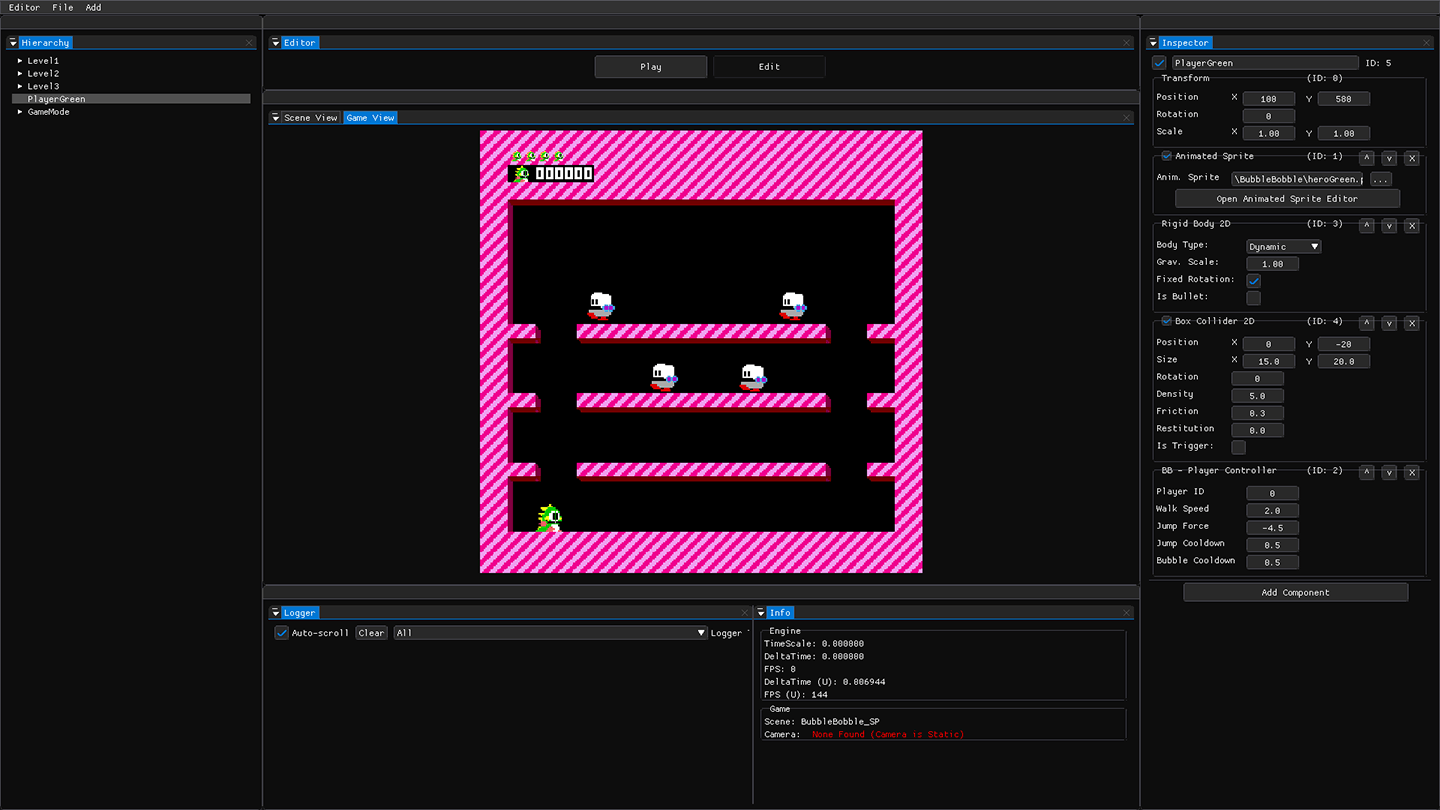Remove the Rigid Body 2D component
This screenshot has height=810, width=1440.
1412,226
